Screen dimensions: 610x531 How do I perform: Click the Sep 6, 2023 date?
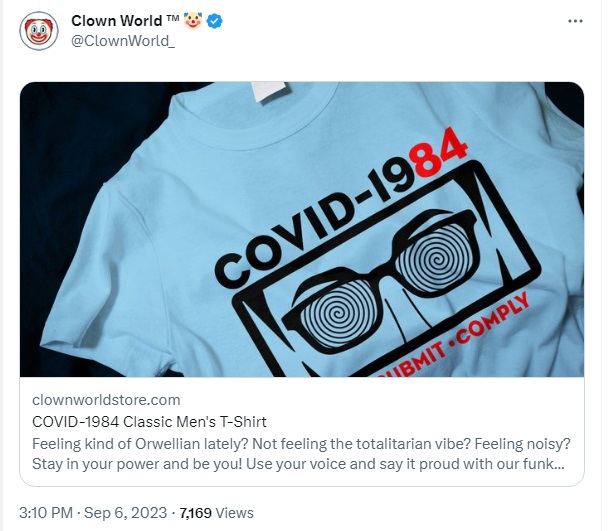pos(125,513)
